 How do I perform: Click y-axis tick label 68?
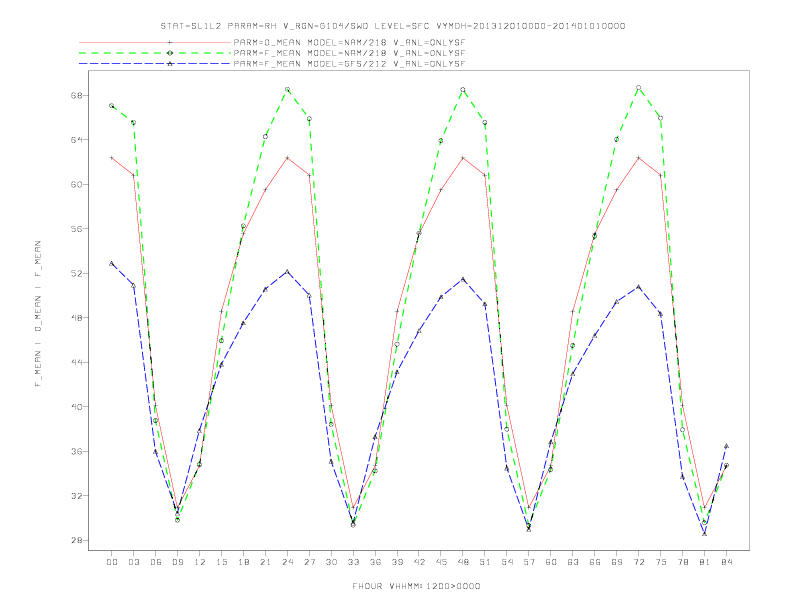pos(78,95)
